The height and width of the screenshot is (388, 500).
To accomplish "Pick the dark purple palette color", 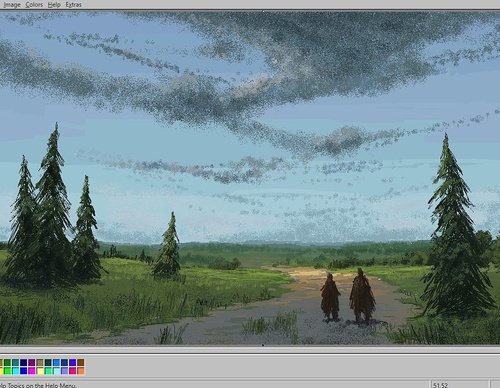I will point(32,362).
